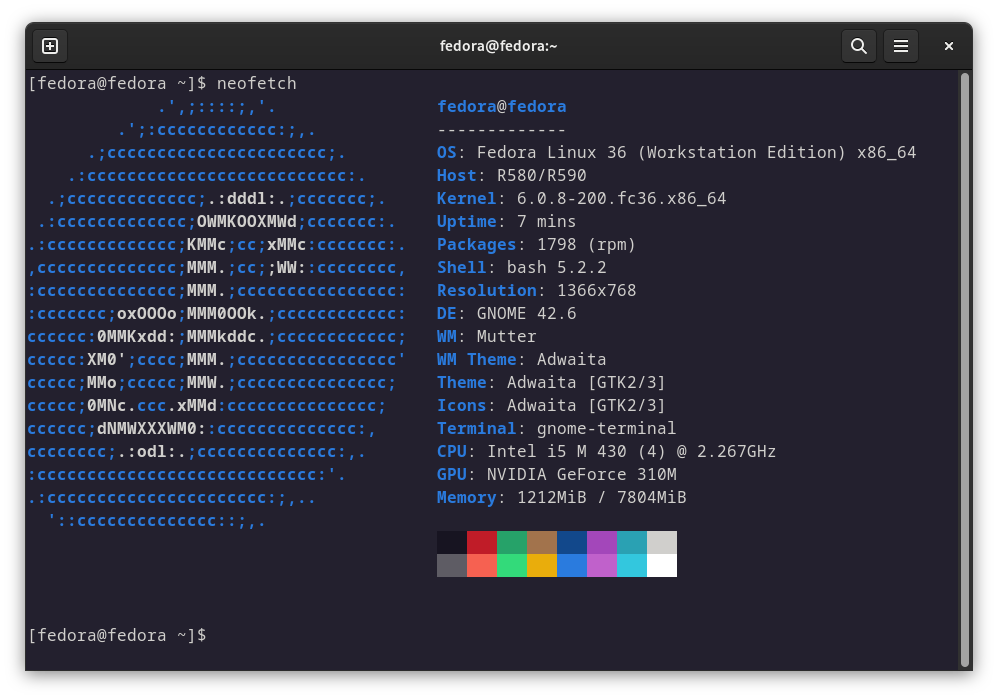Click GPU value NVIDIA GeForce 310M
998x699 pixels.
click(x=582, y=474)
